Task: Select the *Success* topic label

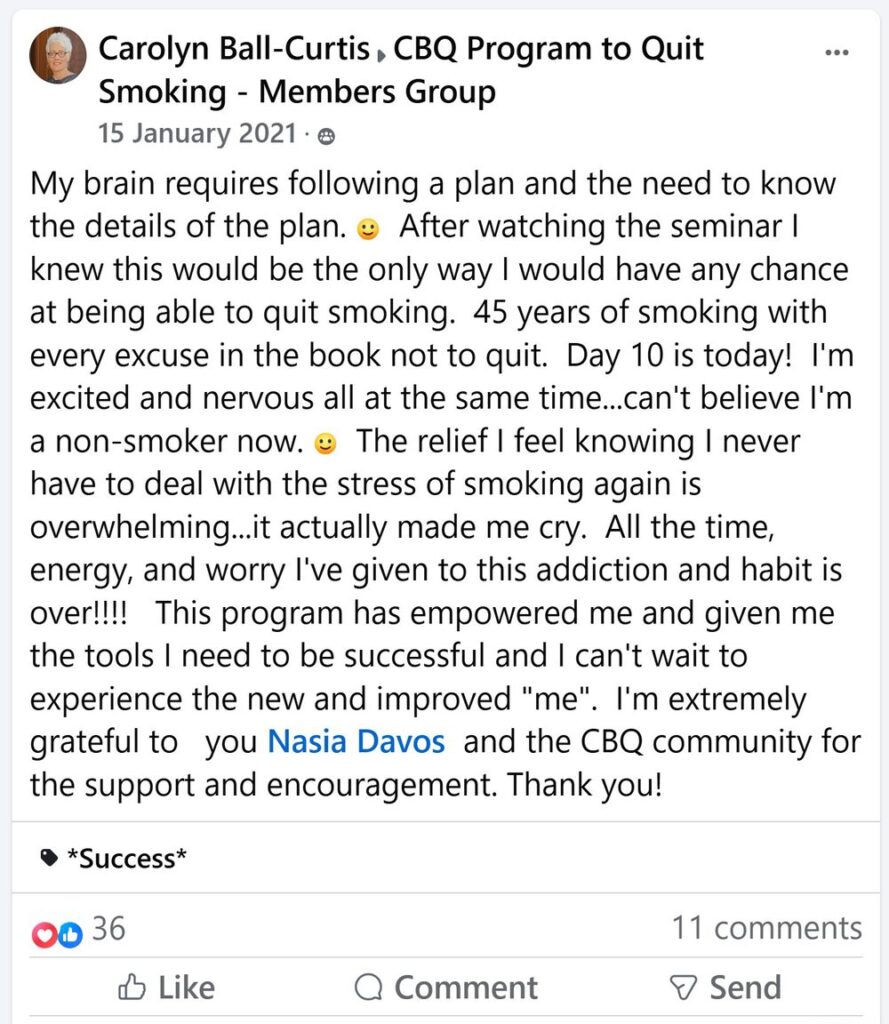Action: tap(127, 858)
